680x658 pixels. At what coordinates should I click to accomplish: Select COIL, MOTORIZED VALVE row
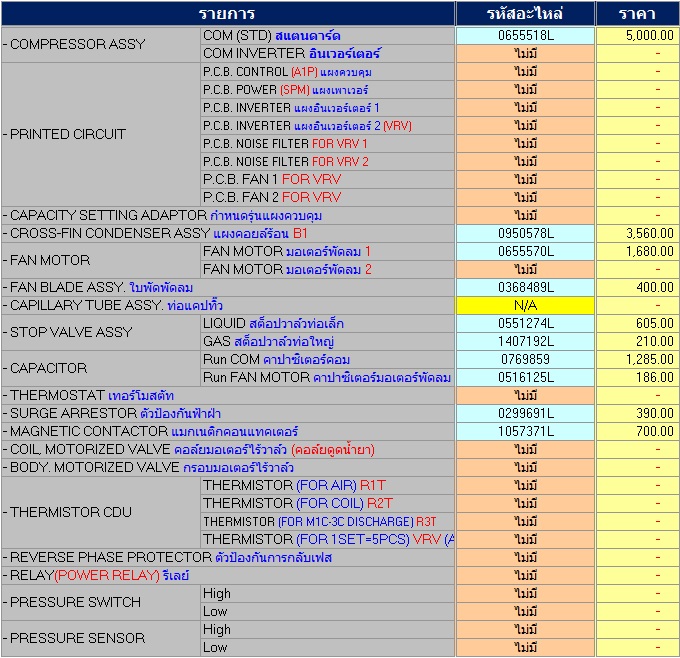[x=228, y=450]
